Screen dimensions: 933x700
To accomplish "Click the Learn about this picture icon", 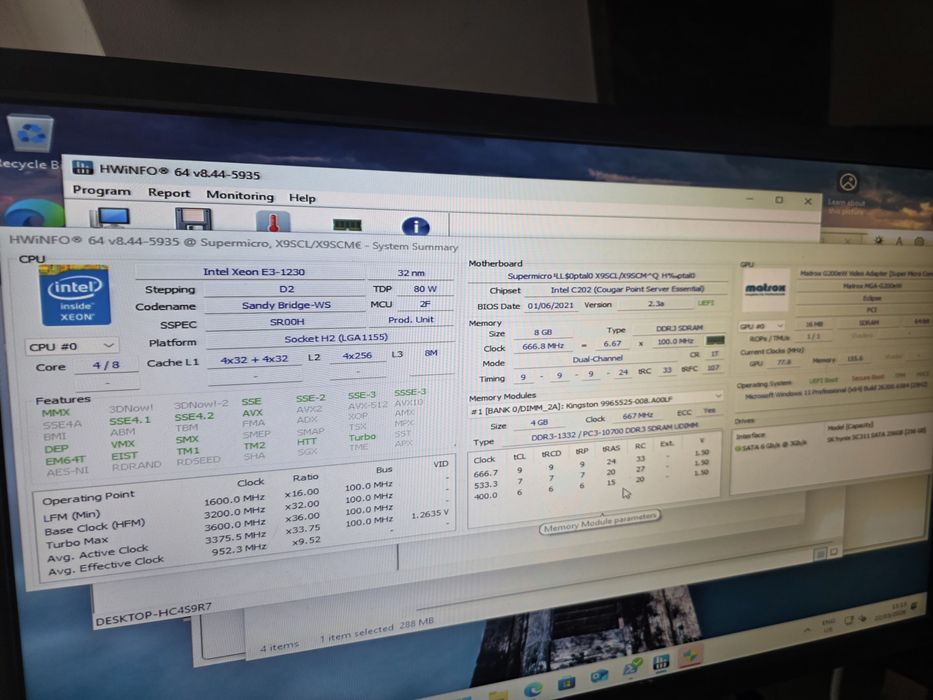I will coord(848,182).
